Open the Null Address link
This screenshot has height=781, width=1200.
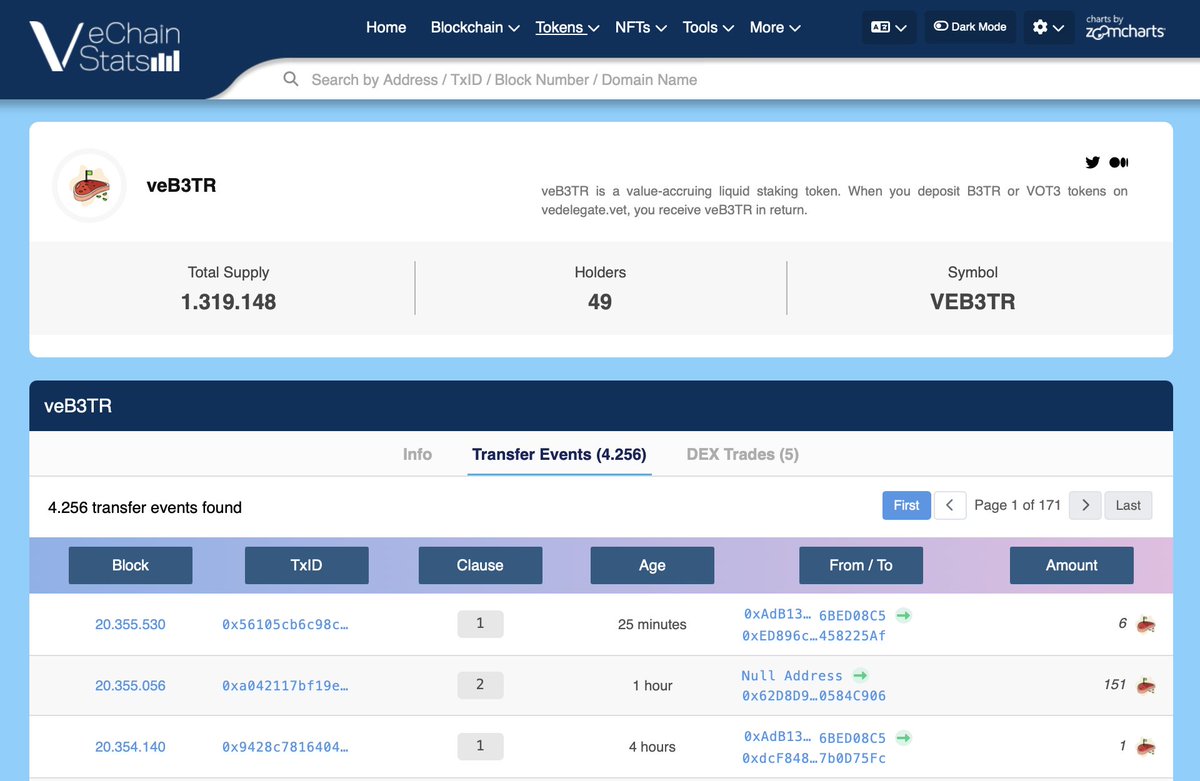pos(792,676)
